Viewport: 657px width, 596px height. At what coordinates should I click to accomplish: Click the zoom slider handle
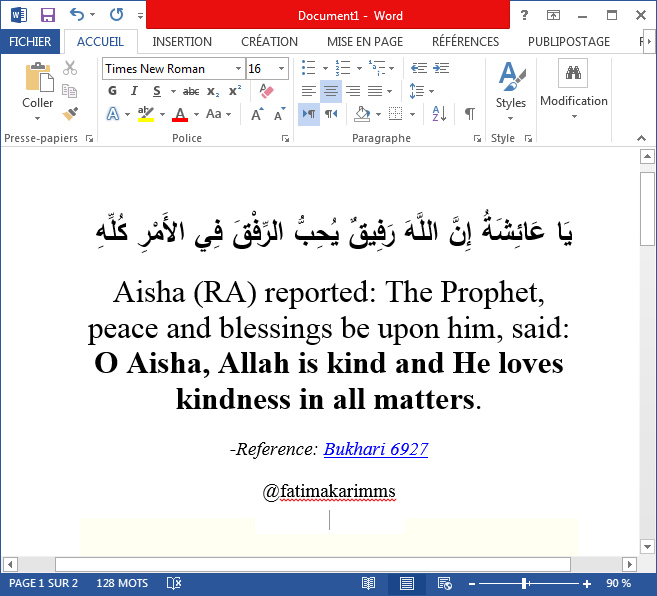pyautogui.click(x=524, y=583)
